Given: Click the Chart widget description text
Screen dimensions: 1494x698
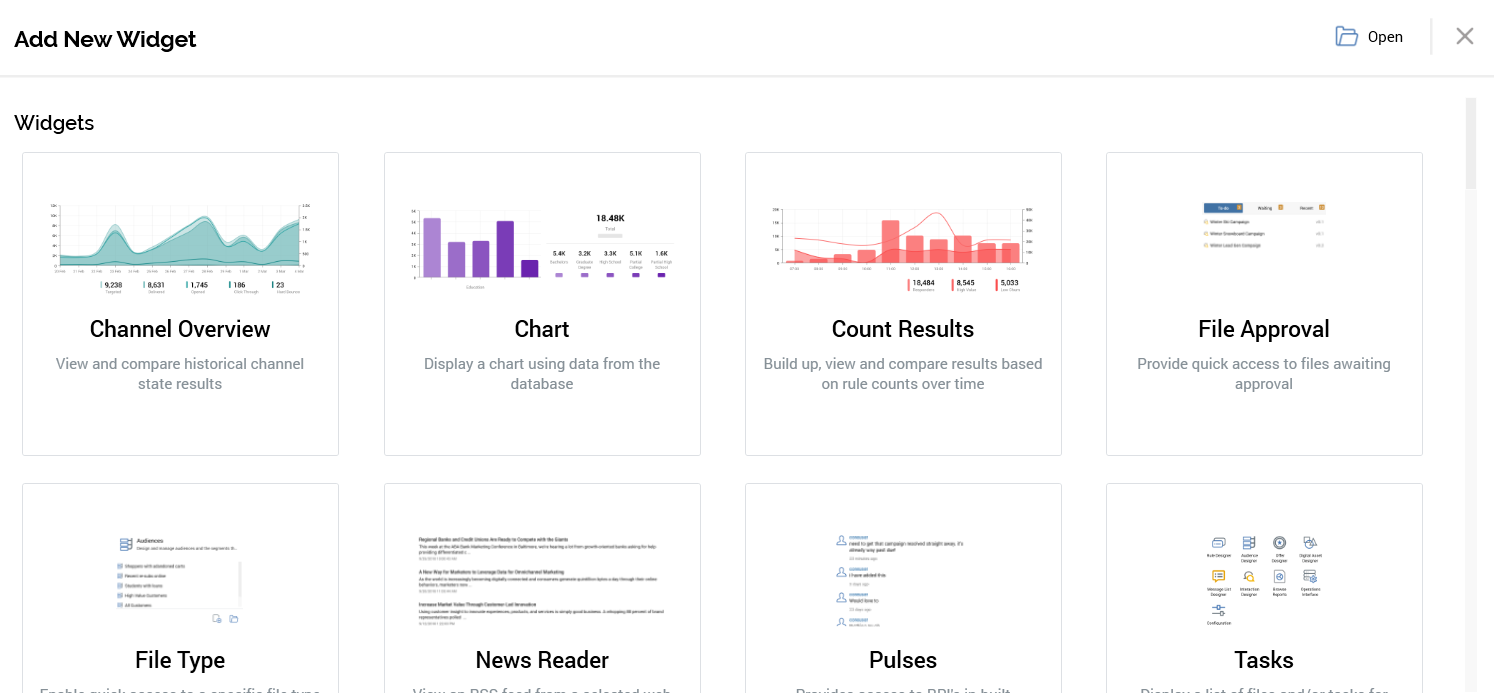Looking at the screenshot, I should (541, 374).
